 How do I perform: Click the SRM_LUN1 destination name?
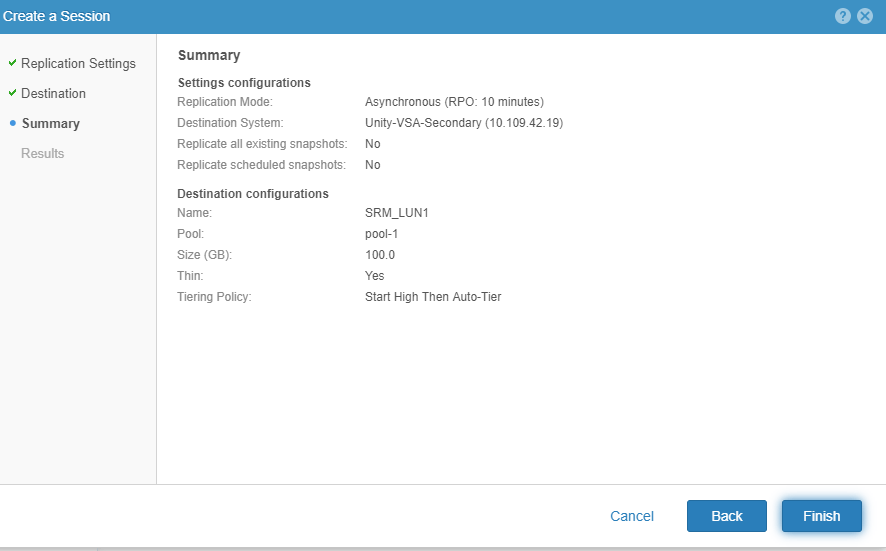click(x=397, y=213)
